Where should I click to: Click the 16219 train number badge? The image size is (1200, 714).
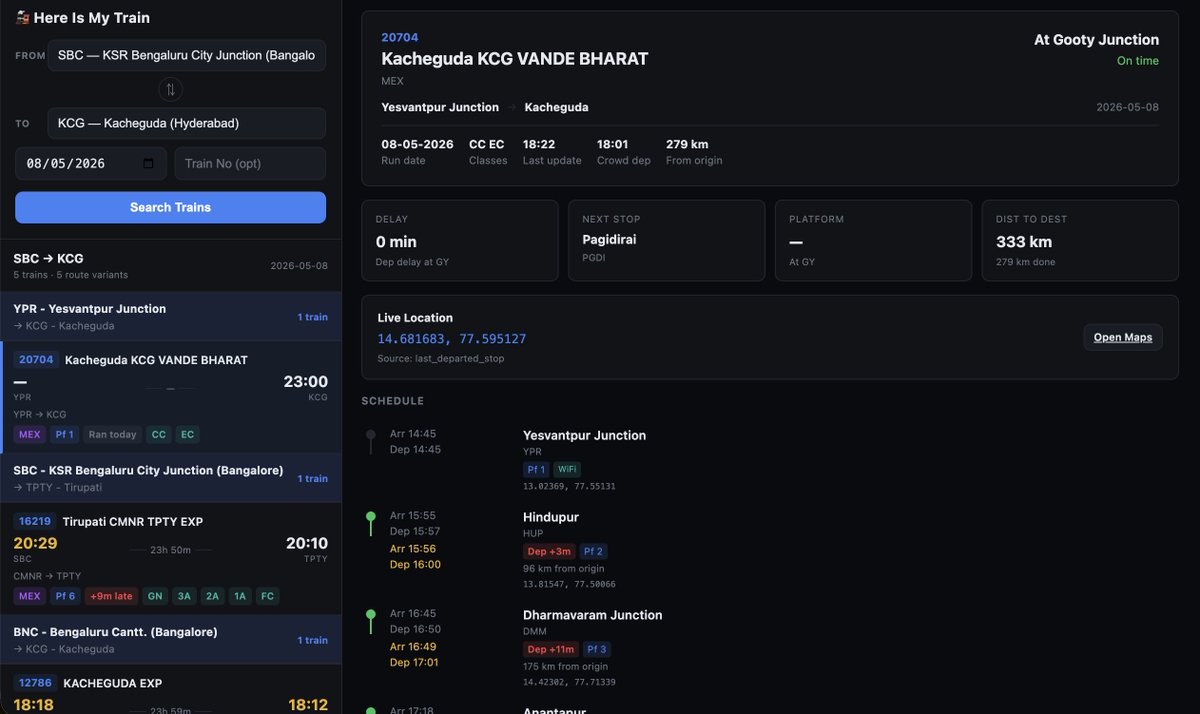(x=35, y=521)
